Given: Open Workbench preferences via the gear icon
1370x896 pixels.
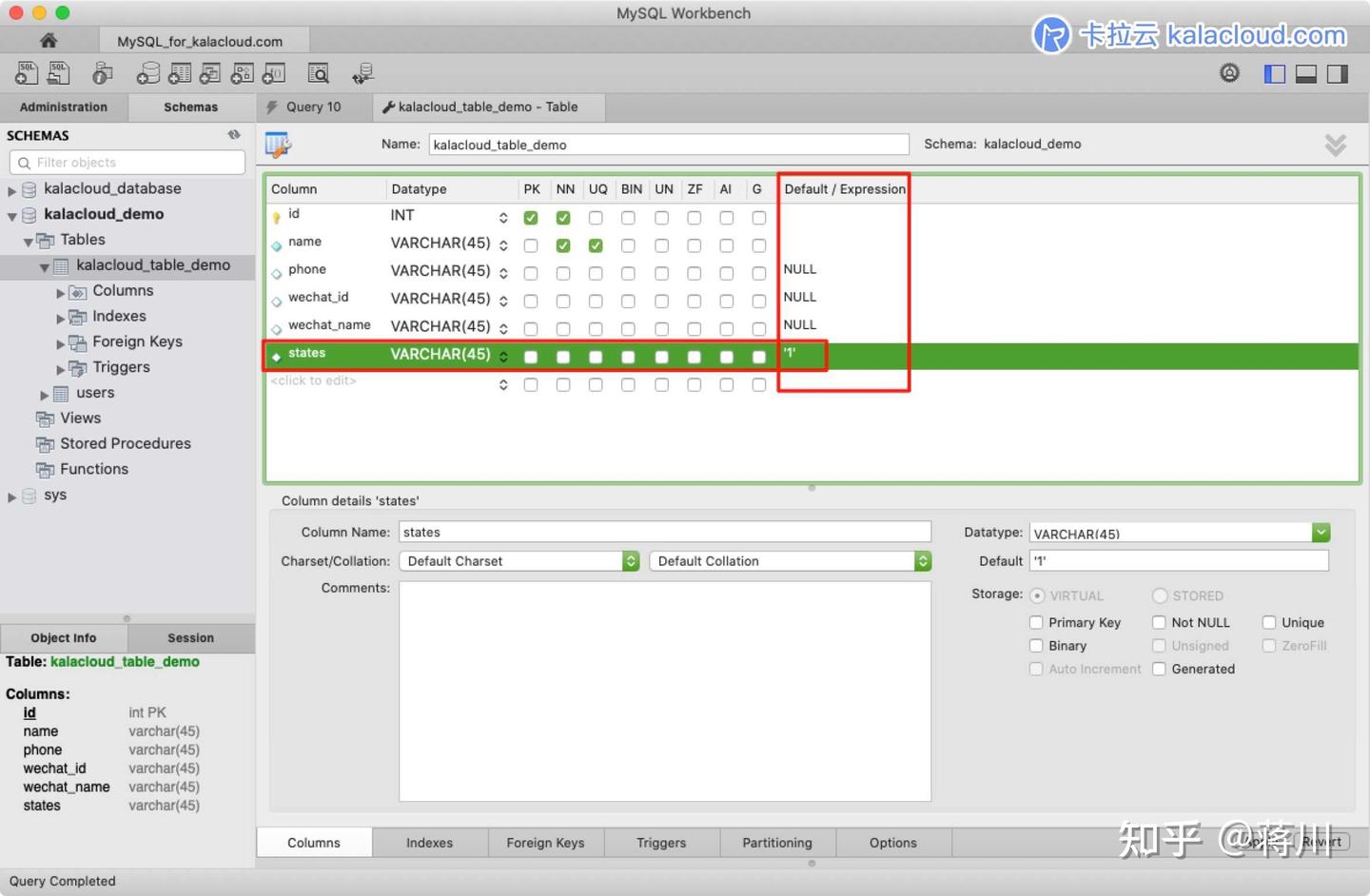Looking at the screenshot, I should click(x=1229, y=72).
